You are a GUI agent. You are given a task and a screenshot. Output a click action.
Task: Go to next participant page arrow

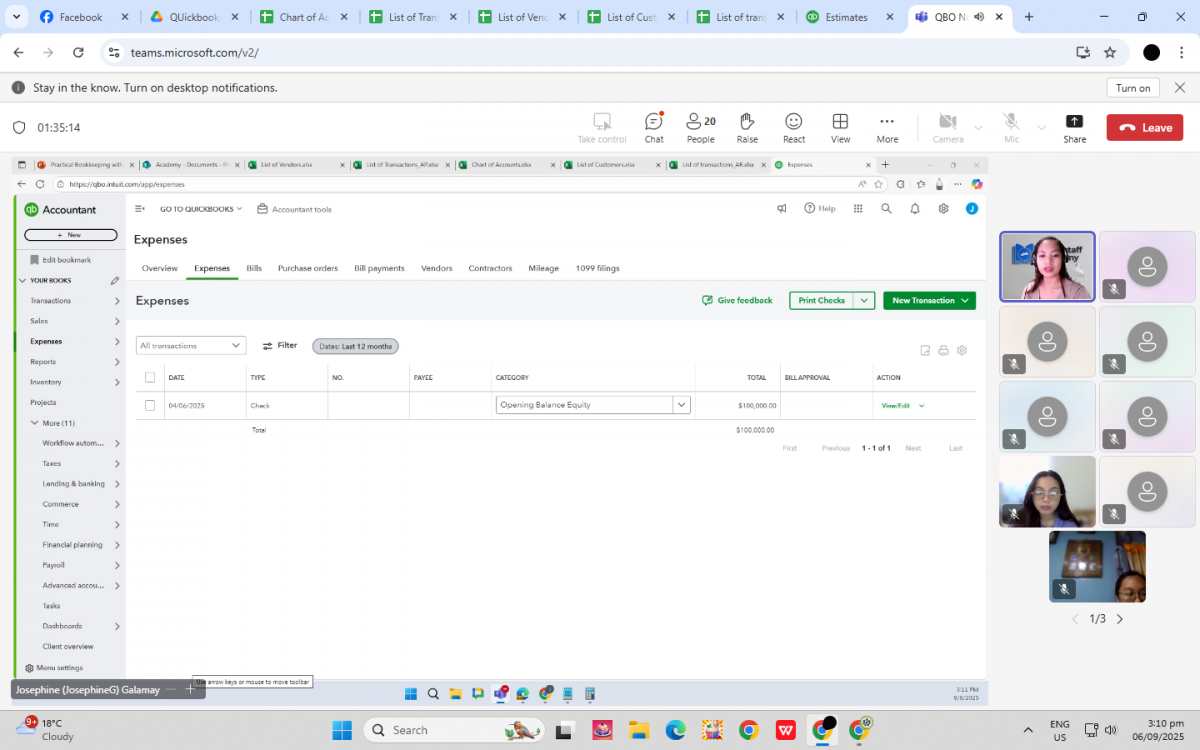coord(1119,619)
